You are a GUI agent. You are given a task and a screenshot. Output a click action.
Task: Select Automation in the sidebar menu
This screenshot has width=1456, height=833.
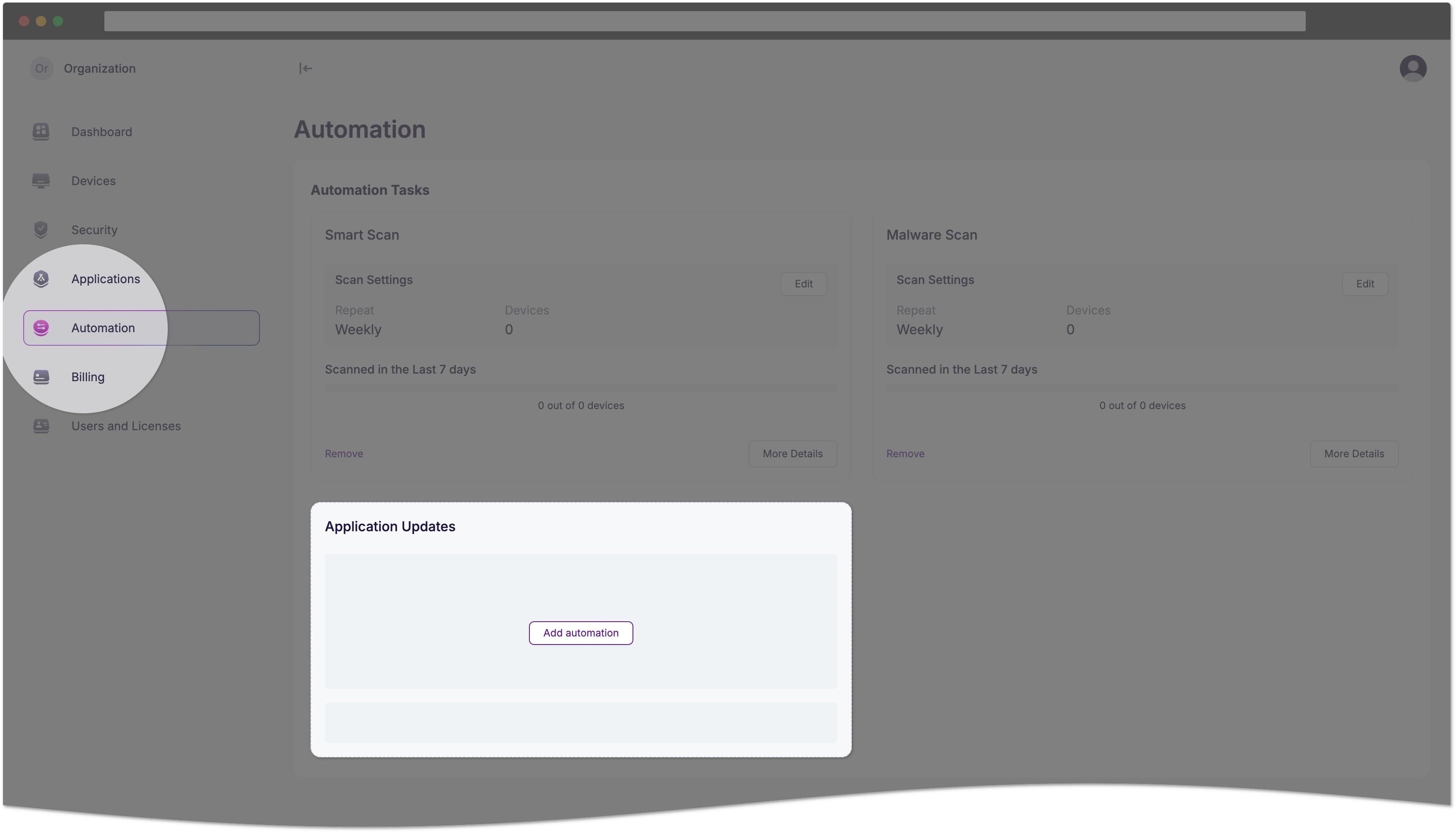103,327
